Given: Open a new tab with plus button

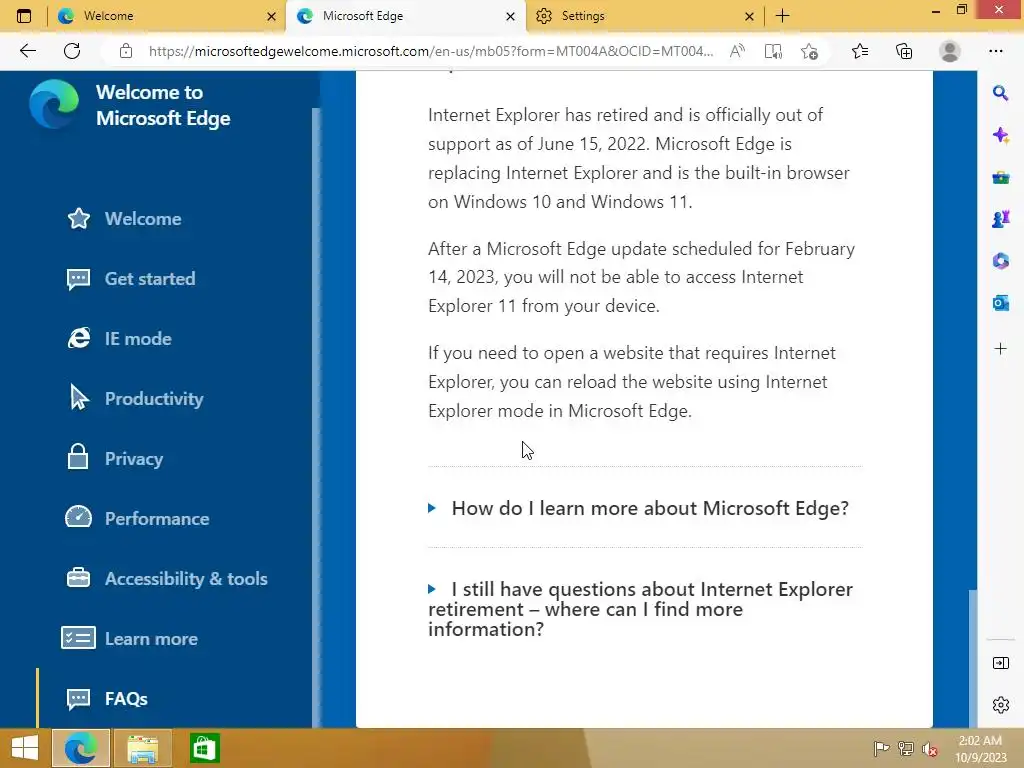Looking at the screenshot, I should pyautogui.click(x=782, y=16).
